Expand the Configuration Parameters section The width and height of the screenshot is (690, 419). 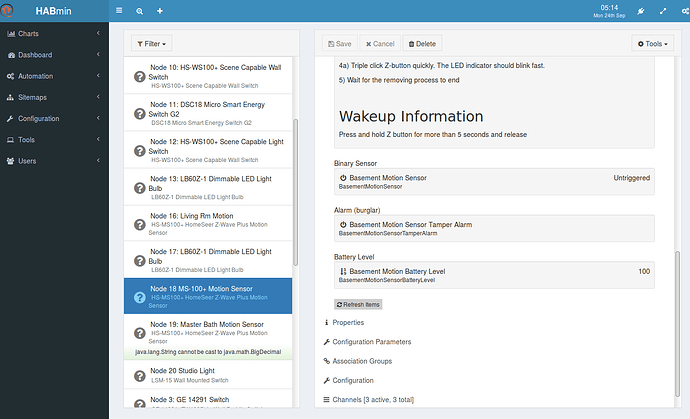(371, 342)
